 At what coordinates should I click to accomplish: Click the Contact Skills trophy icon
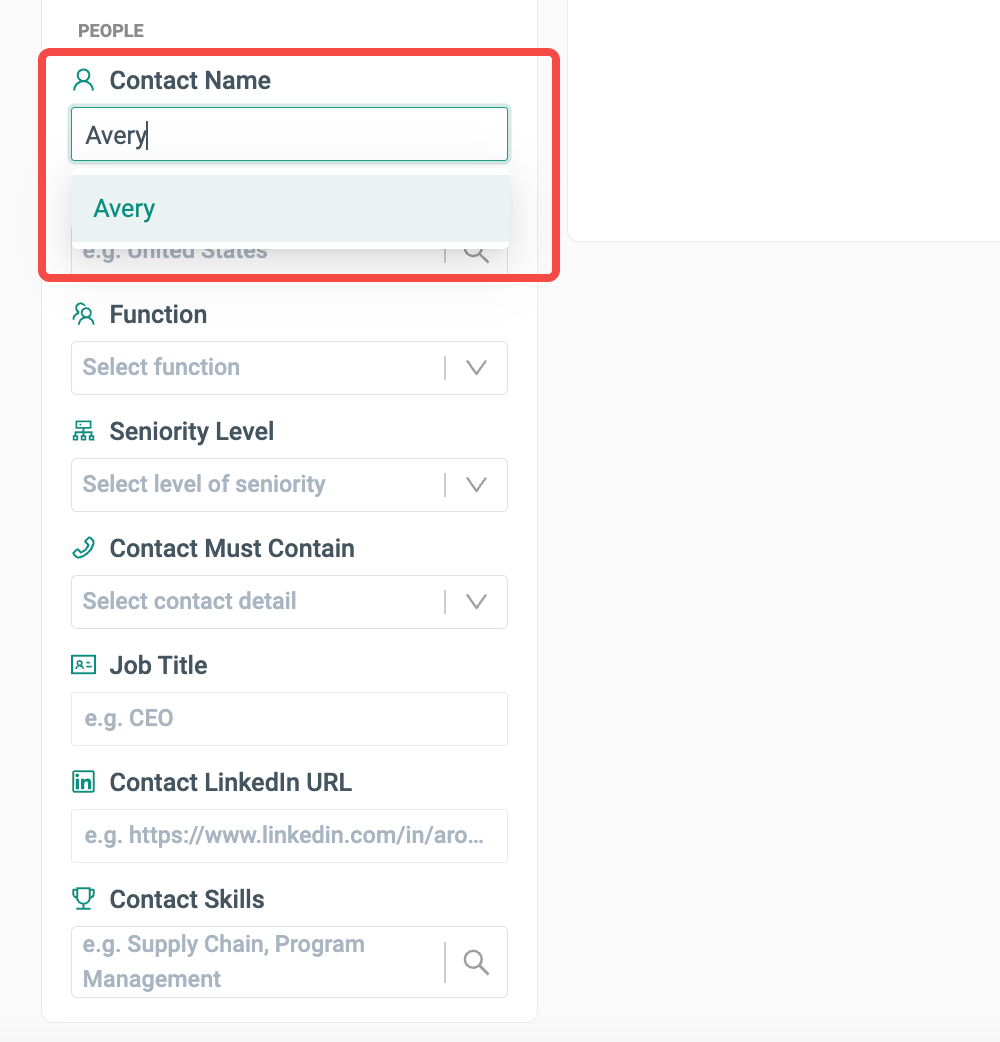tap(84, 899)
